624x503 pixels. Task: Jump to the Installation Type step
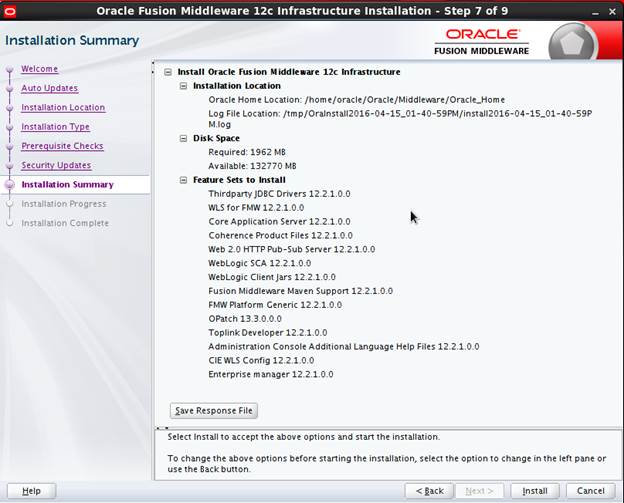click(55, 127)
